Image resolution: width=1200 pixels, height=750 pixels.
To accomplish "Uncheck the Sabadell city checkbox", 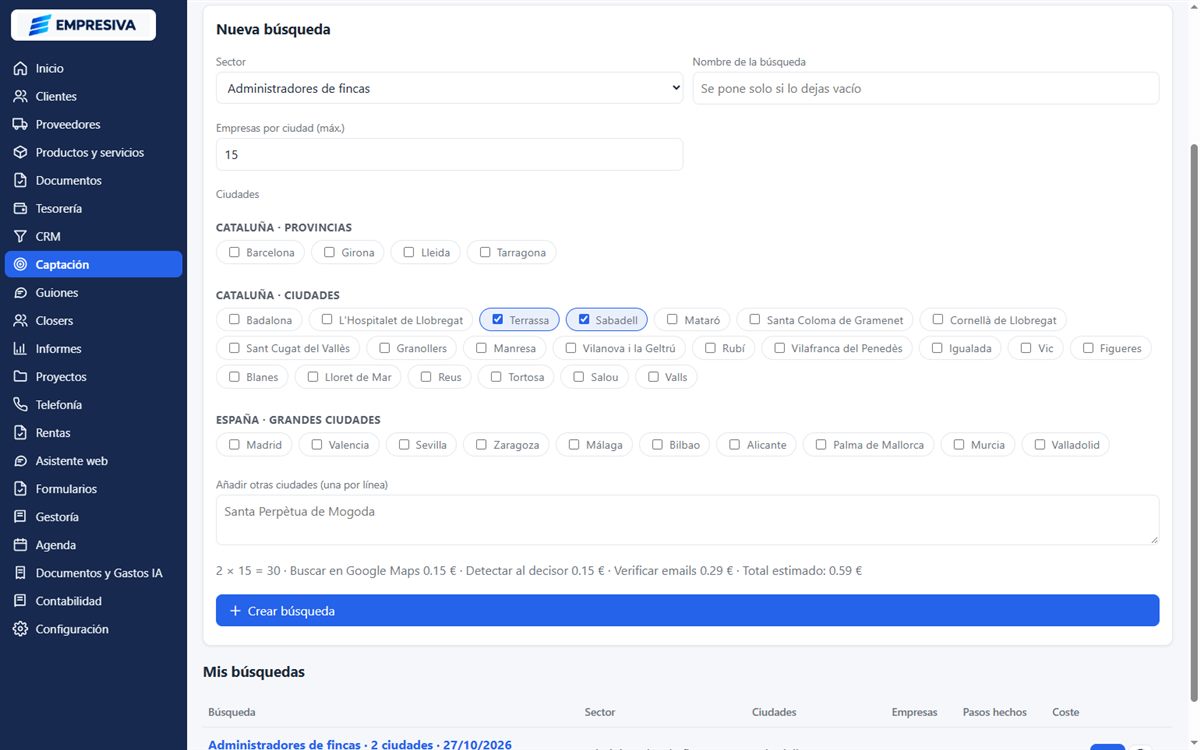I will coord(584,320).
